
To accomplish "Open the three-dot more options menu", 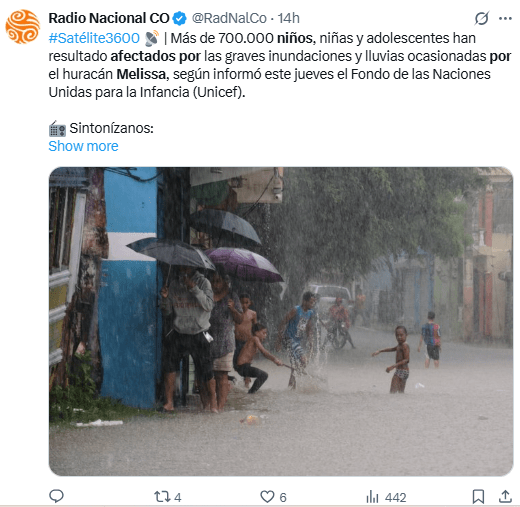I will pos(505,19).
